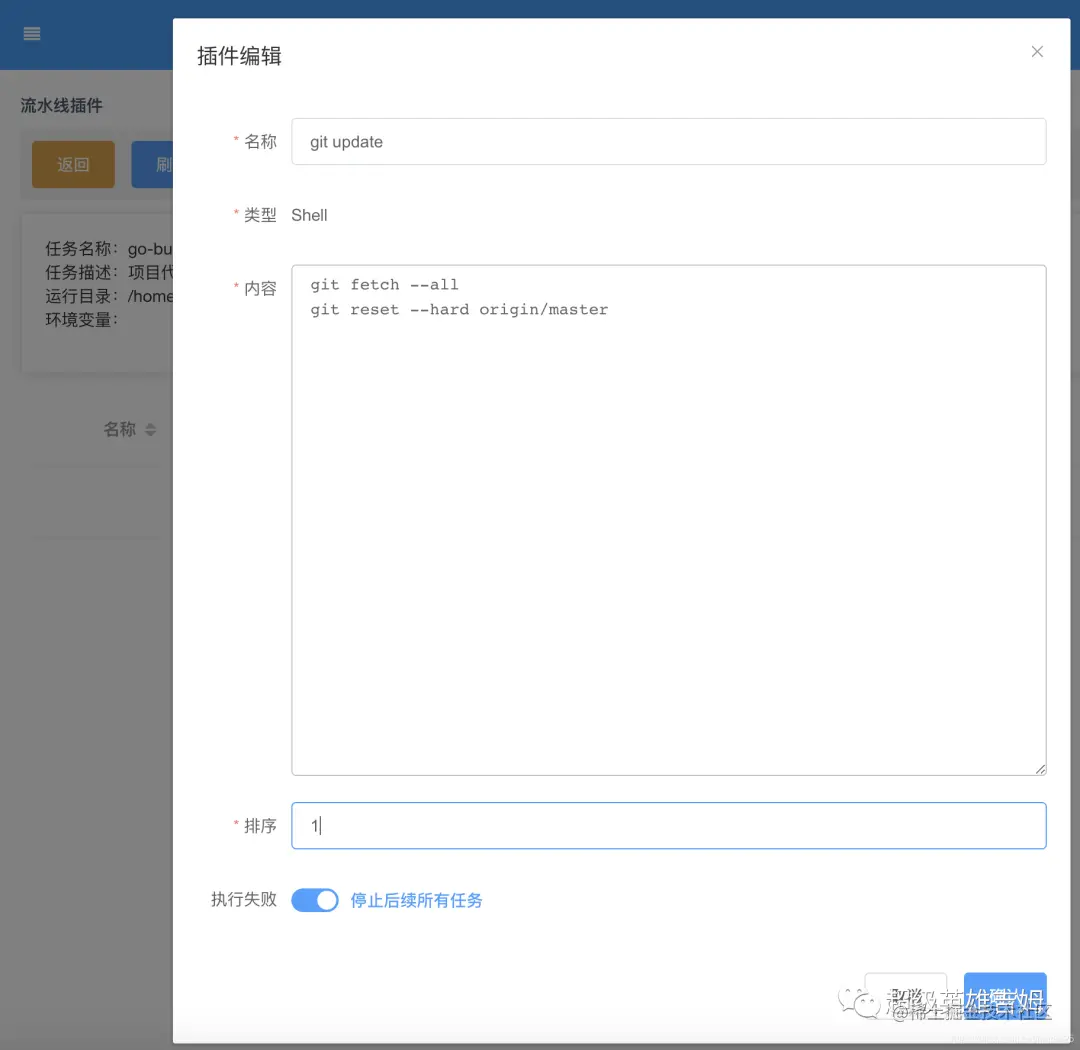Click the 插件编辑 dialog title
This screenshot has width=1080, height=1050.
coord(239,56)
